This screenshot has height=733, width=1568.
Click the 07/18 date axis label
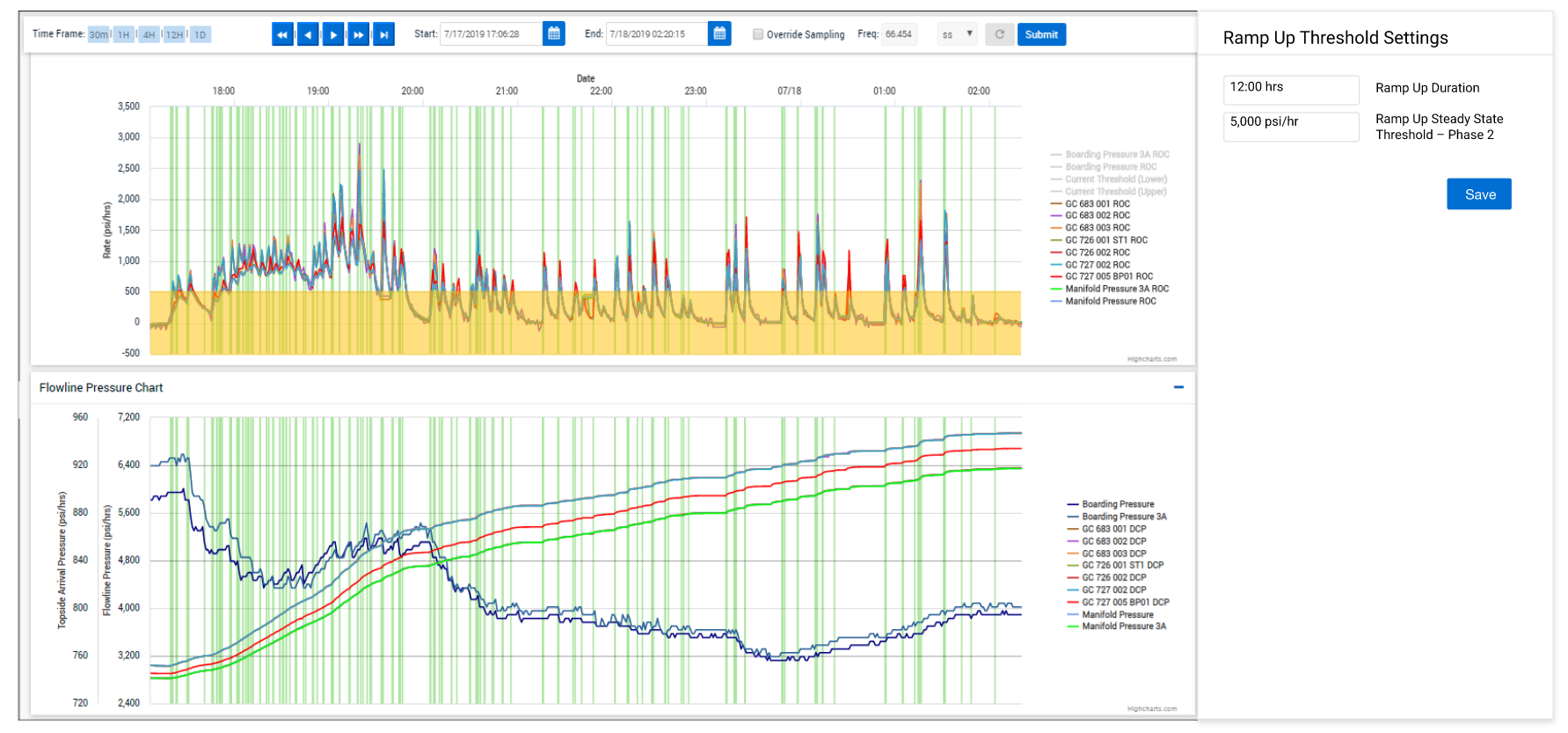[x=790, y=92]
